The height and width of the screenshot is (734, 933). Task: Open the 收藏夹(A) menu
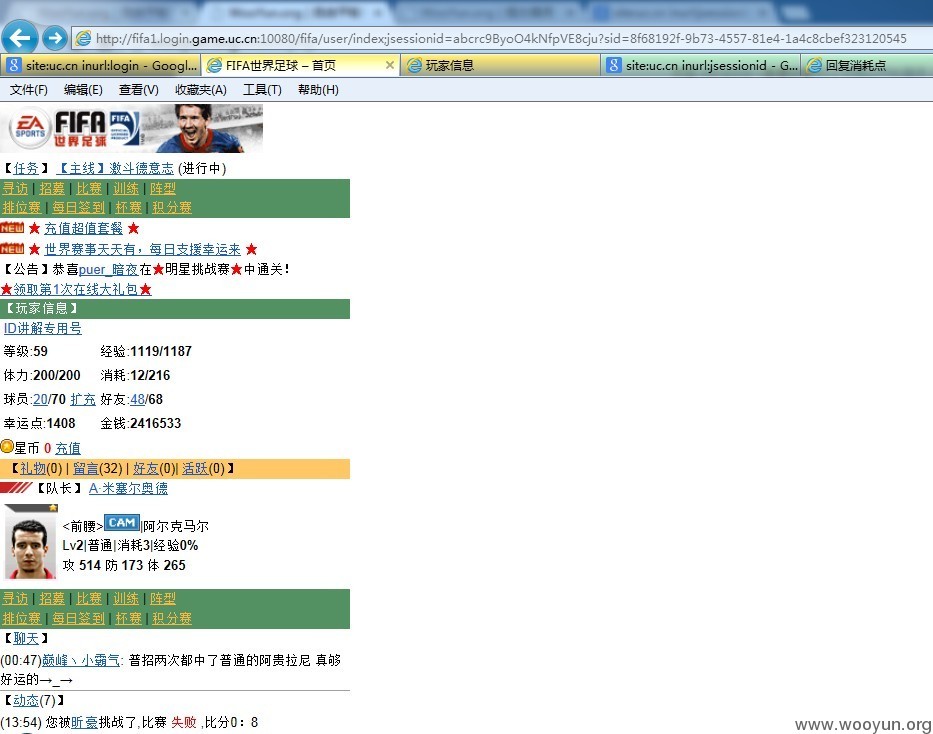point(201,90)
